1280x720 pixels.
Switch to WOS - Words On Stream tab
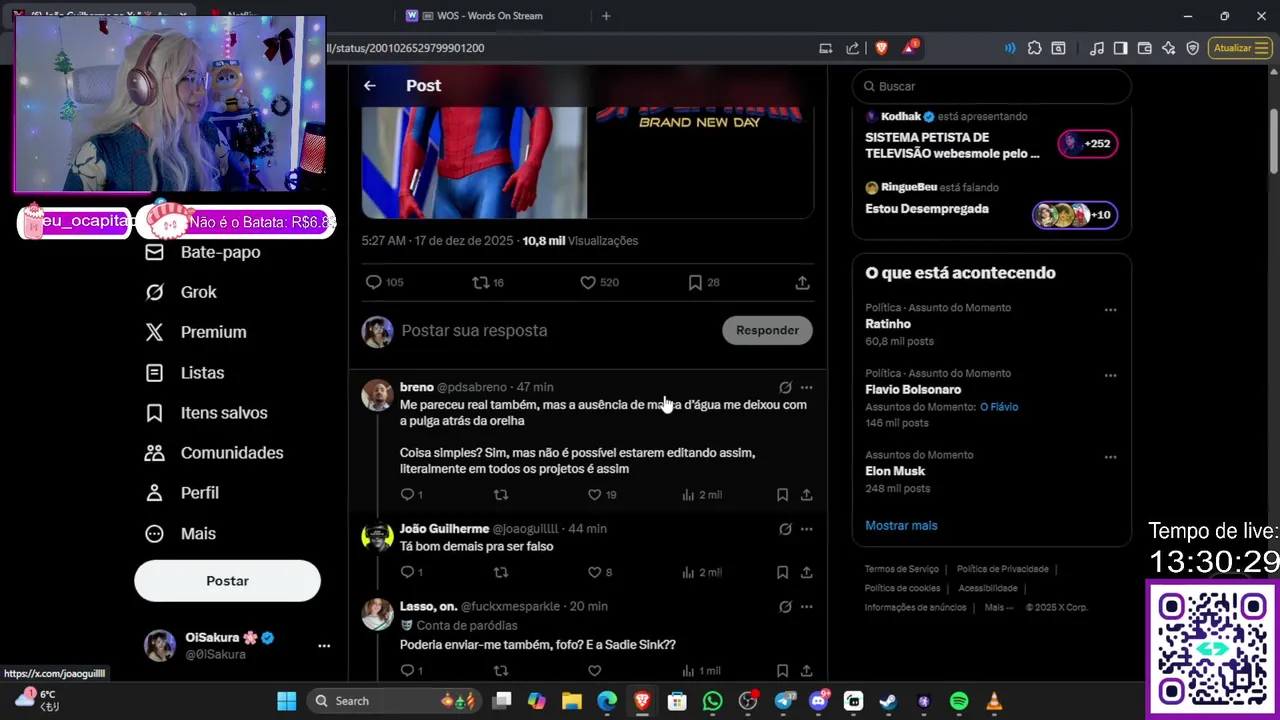pos(487,16)
